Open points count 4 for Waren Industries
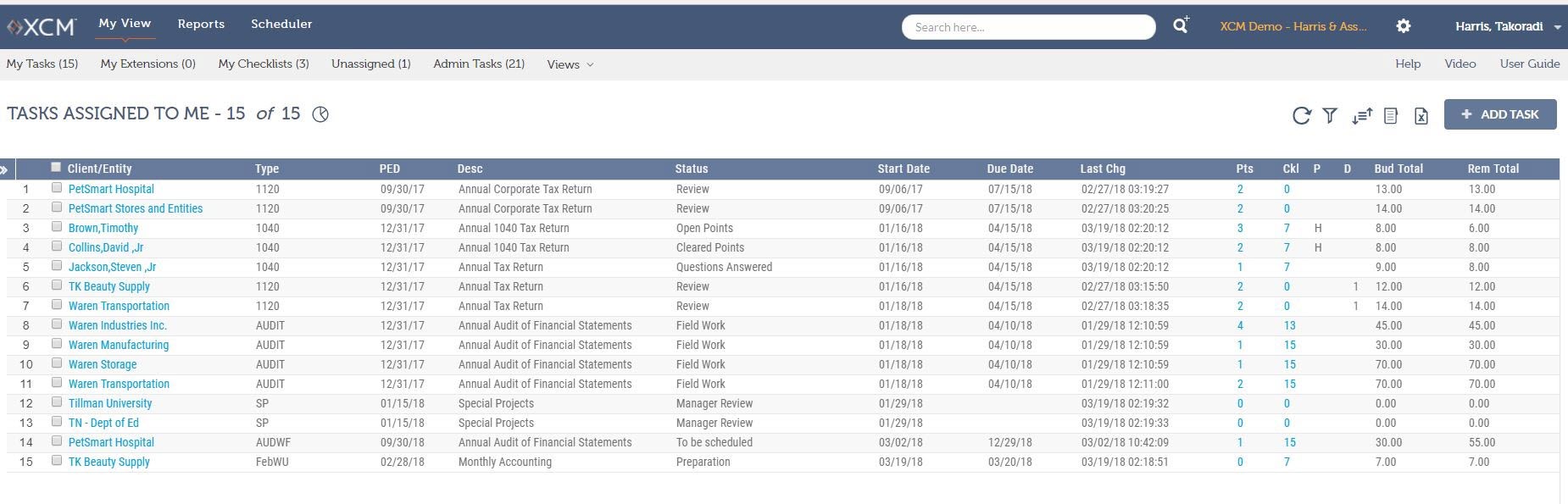Image resolution: width=1568 pixels, height=504 pixels. pyautogui.click(x=1240, y=325)
